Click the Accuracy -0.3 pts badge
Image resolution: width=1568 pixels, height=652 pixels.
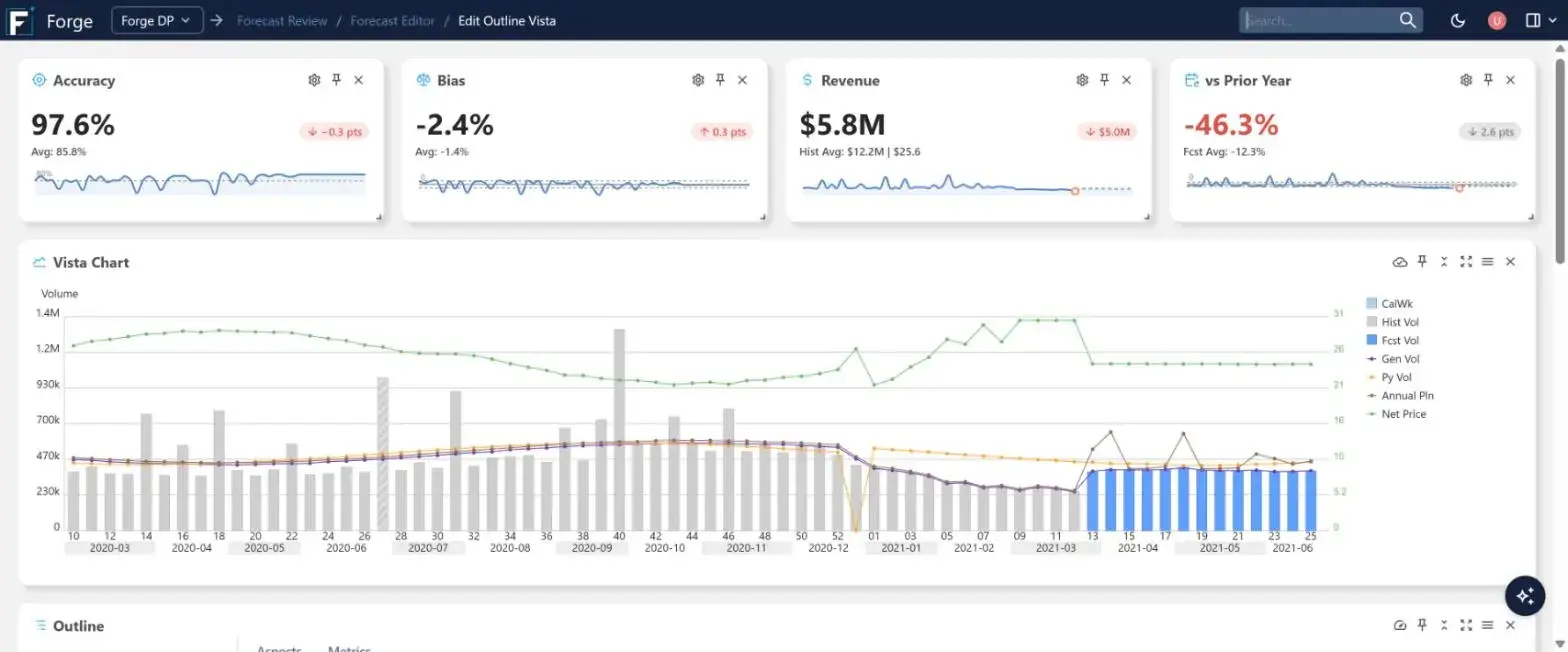click(x=334, y=131)
